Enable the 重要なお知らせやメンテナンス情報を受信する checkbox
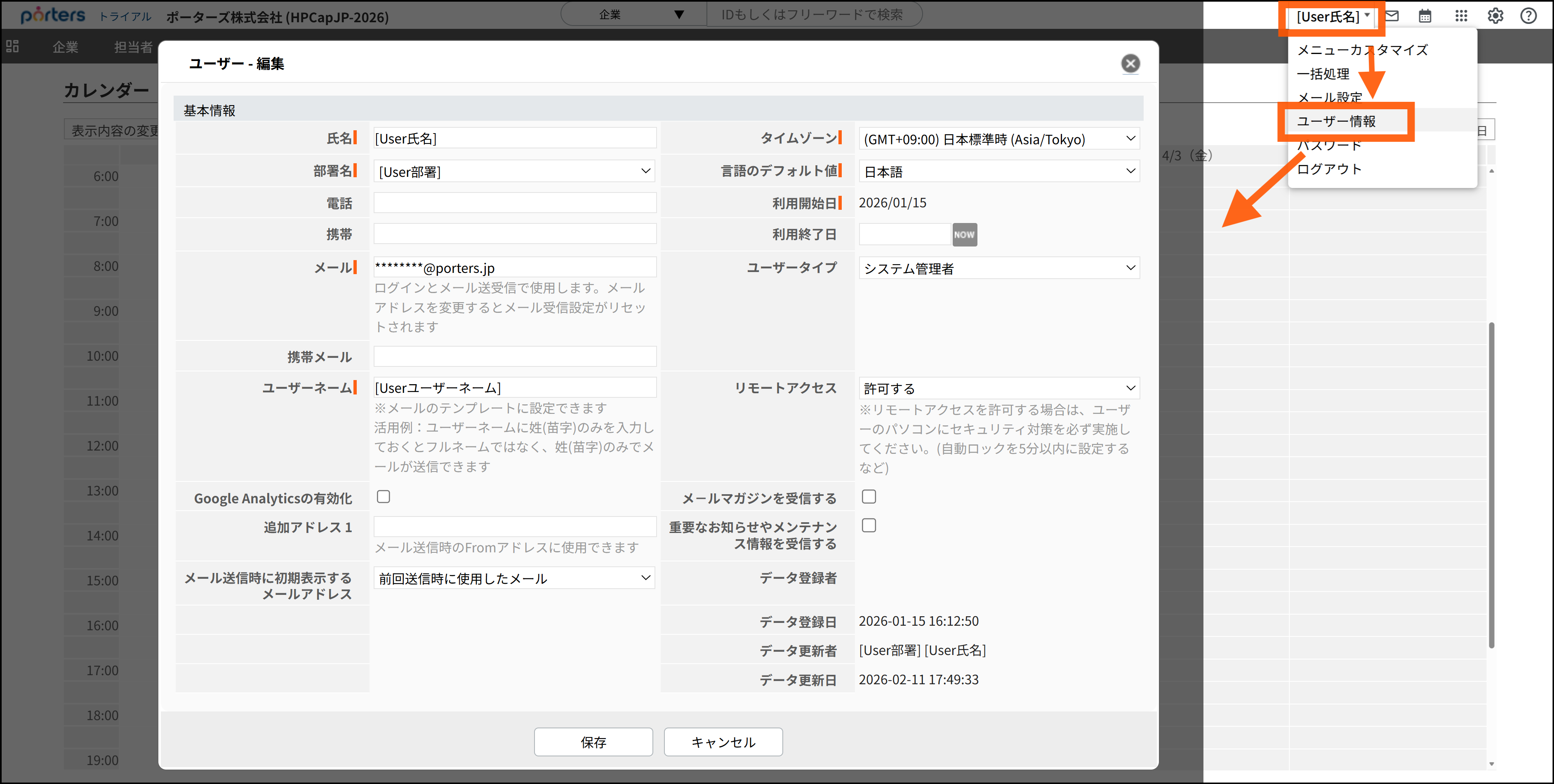 click(869, 525)
